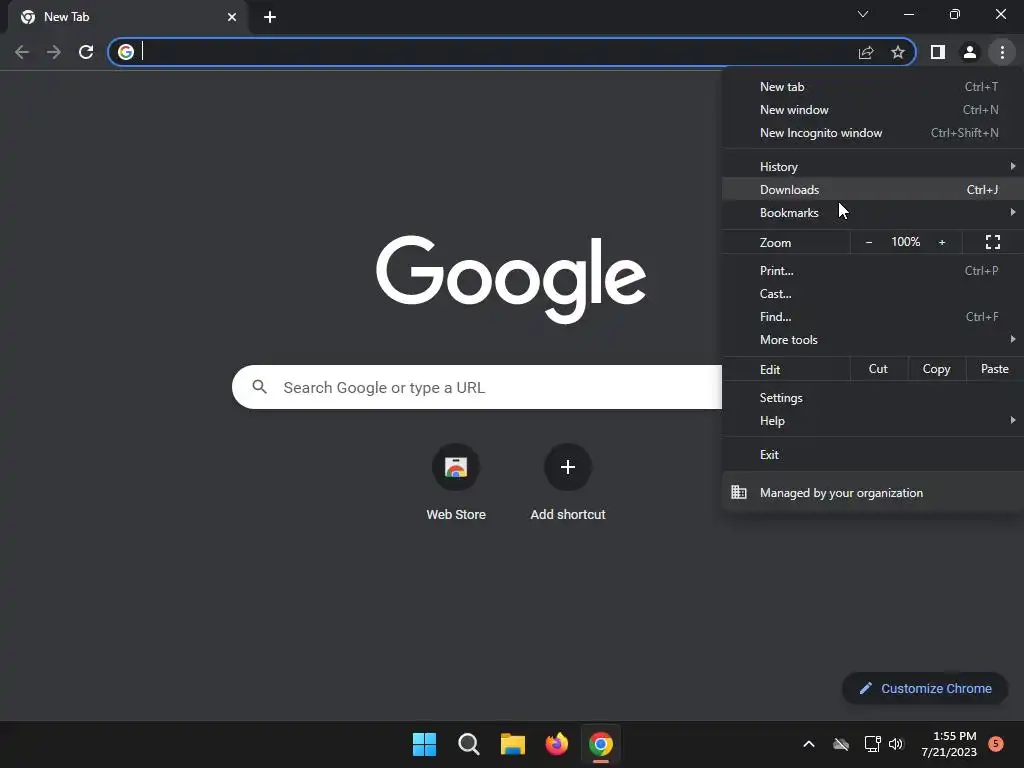The height and width of the screenshot is (768, 1024).
Task: Select New window menu item
Action: point(872,110)
